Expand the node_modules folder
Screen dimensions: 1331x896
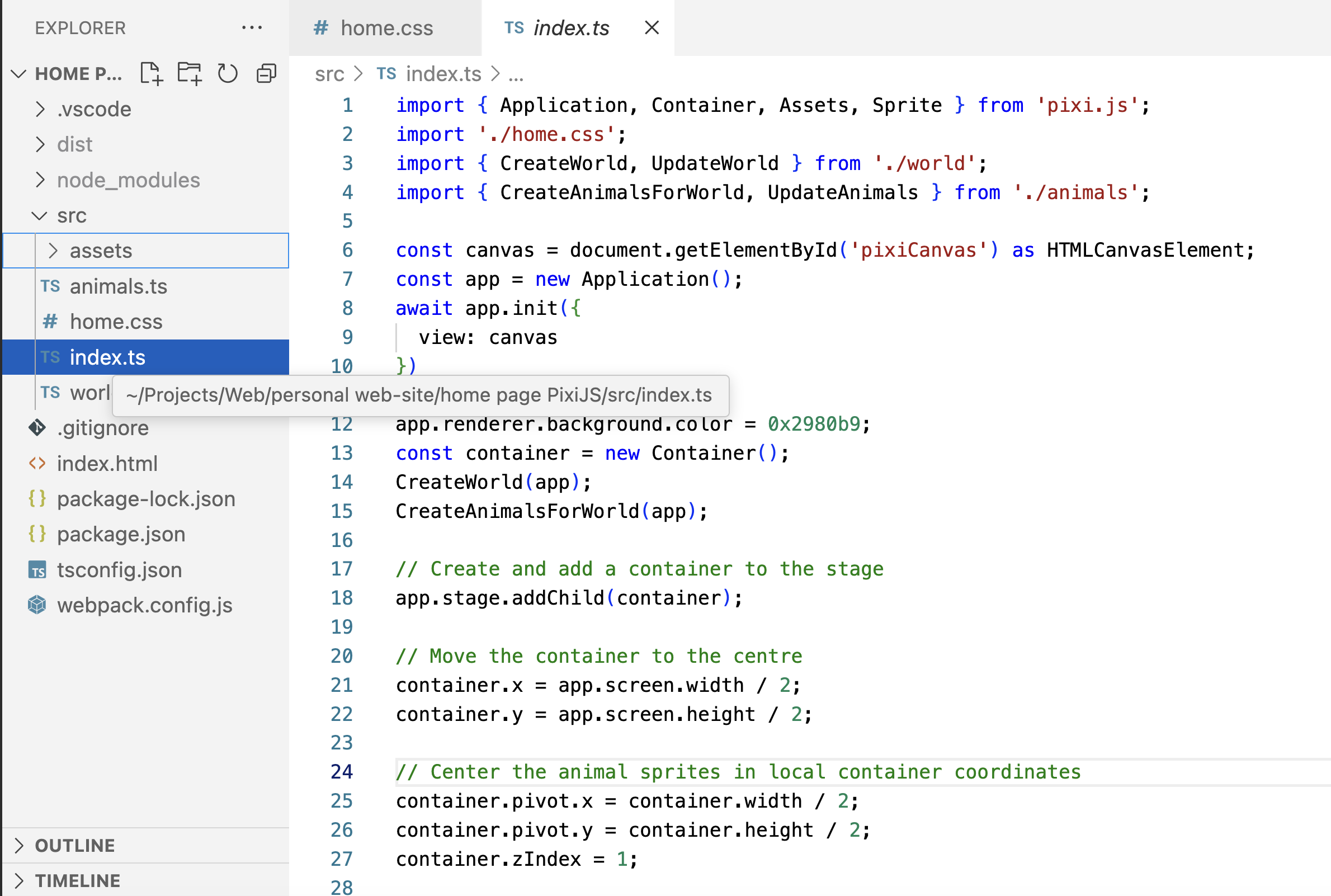point(128,180)
